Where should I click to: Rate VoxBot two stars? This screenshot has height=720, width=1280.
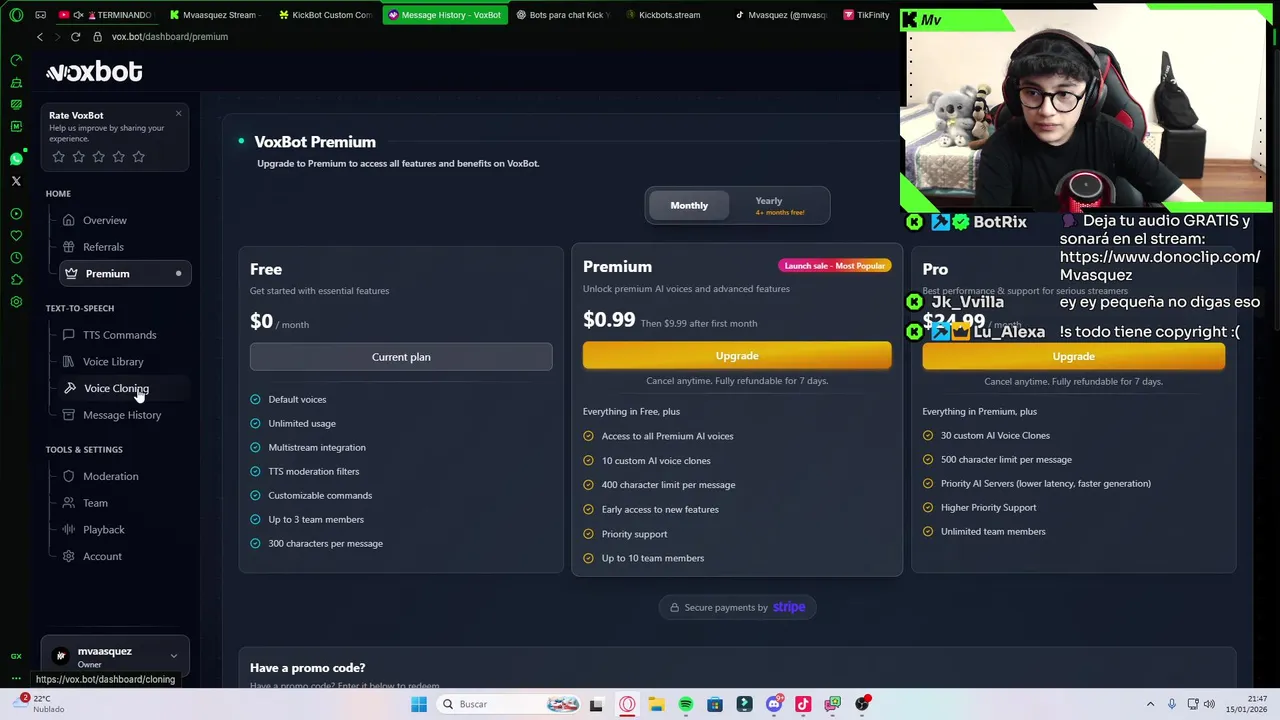(78, 157)
